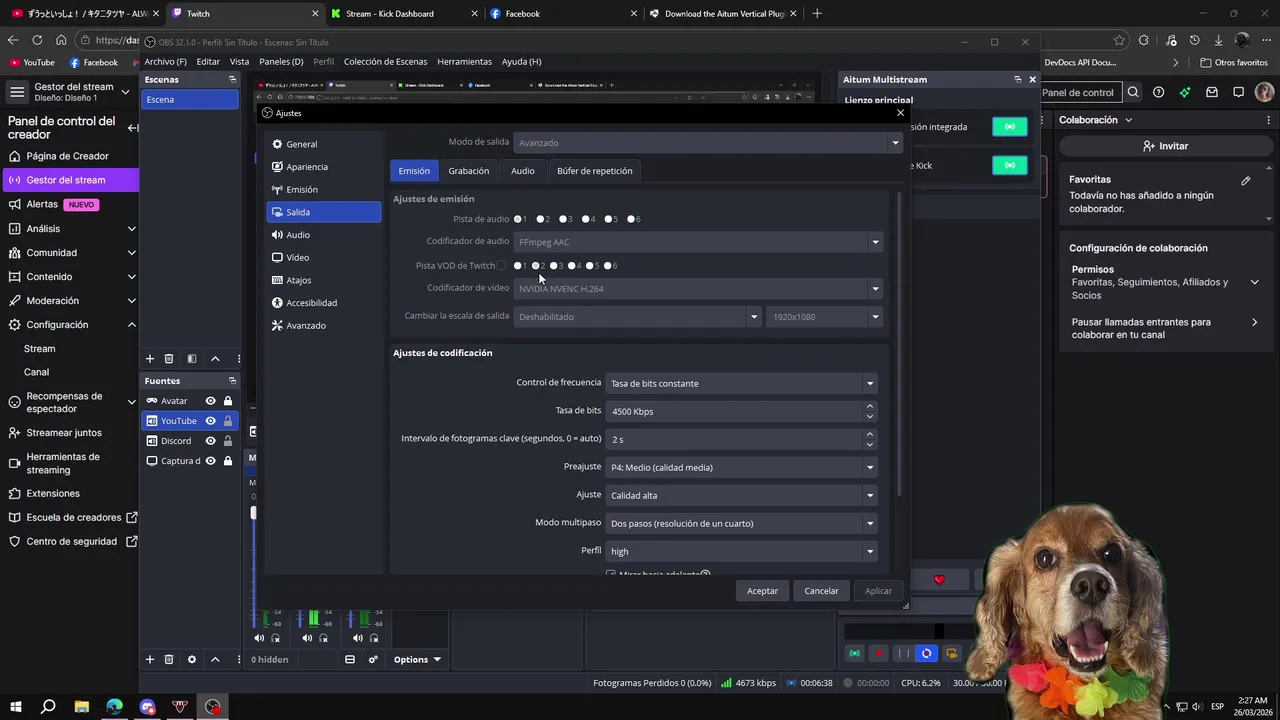Click Tasa de bits 4500 Kbps field
Image resolution: width=1280 pixels, height=720 pixels.
point(741,412)
